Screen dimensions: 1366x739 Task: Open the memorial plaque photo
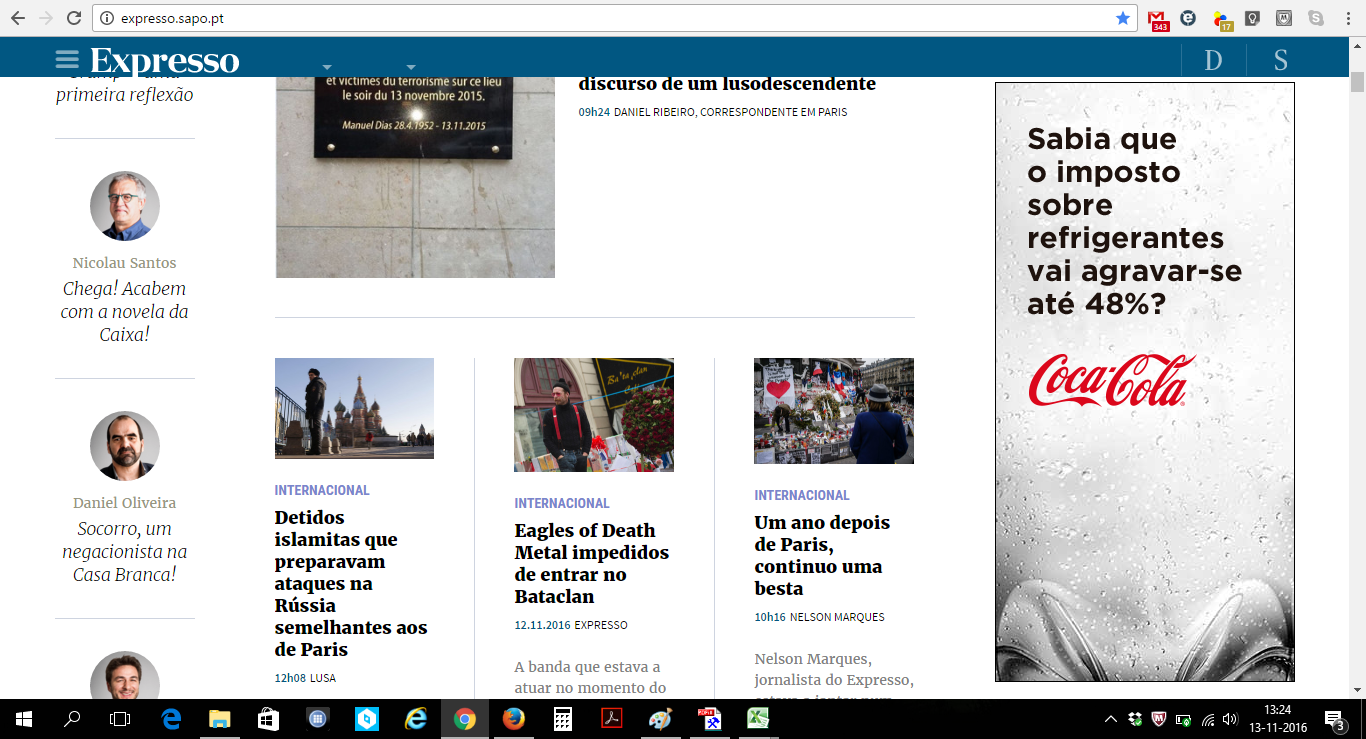[x=415, y=177]
